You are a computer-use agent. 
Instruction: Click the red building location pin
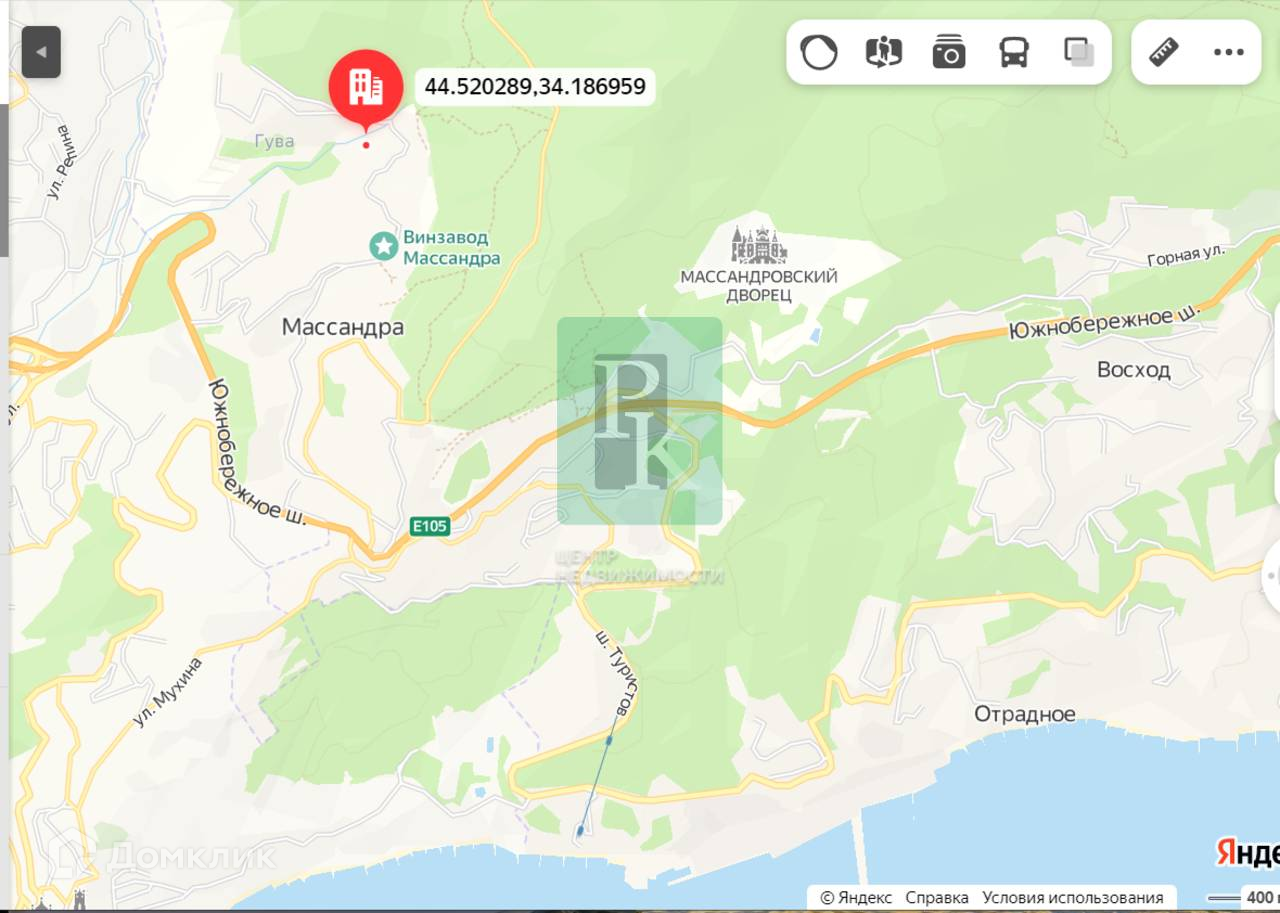tap(366, 90)
